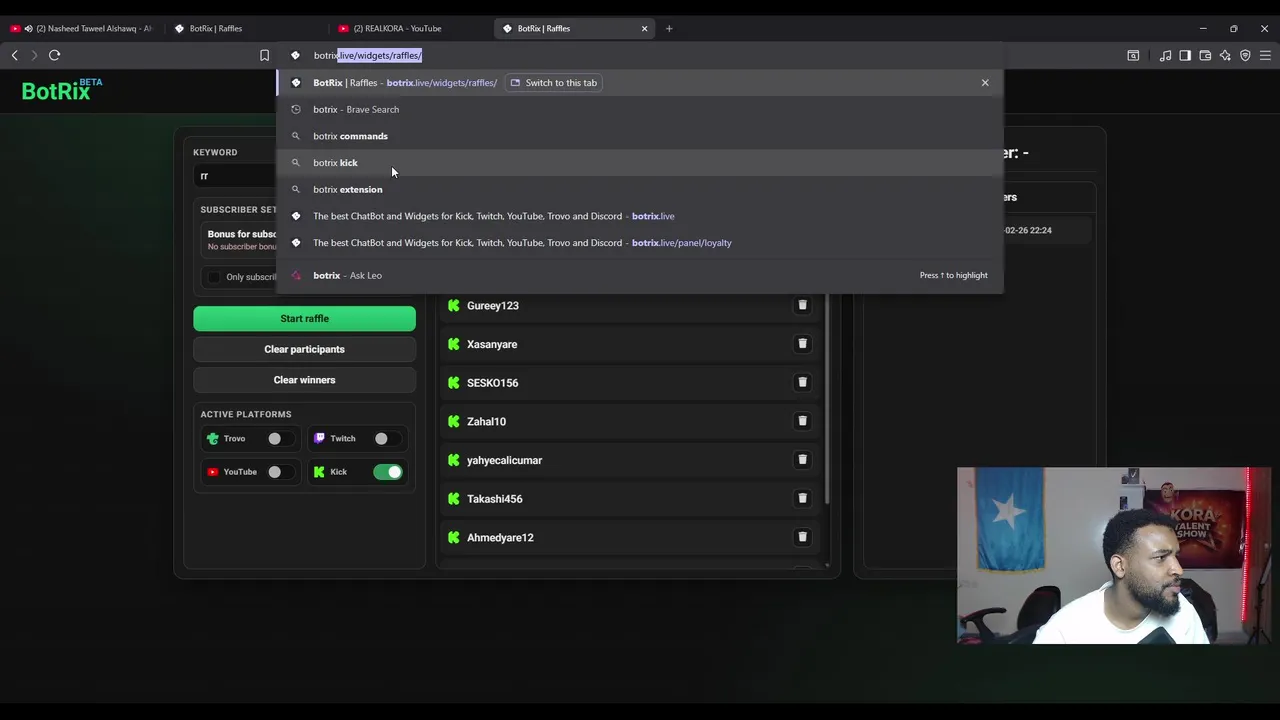
Task: Click Switch to this tab button
Action: click(x=554, y=83)
